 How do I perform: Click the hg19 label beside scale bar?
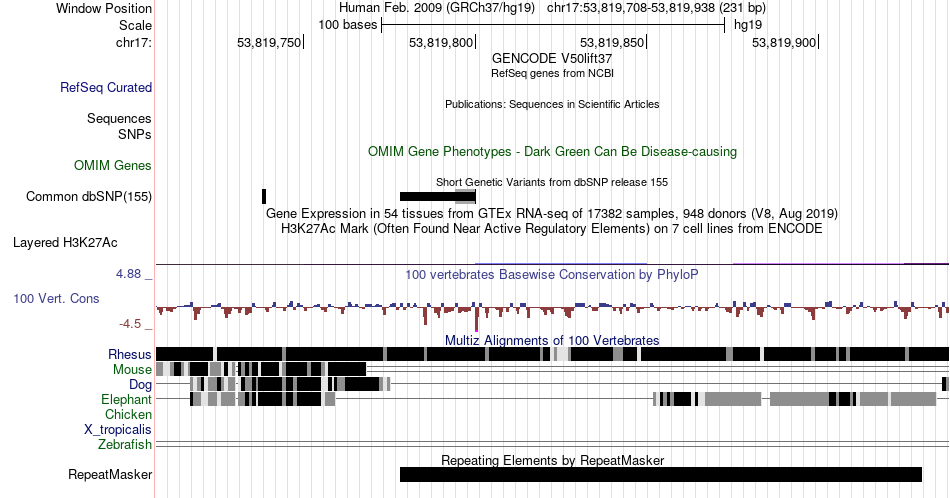click(x=748, y=25)
